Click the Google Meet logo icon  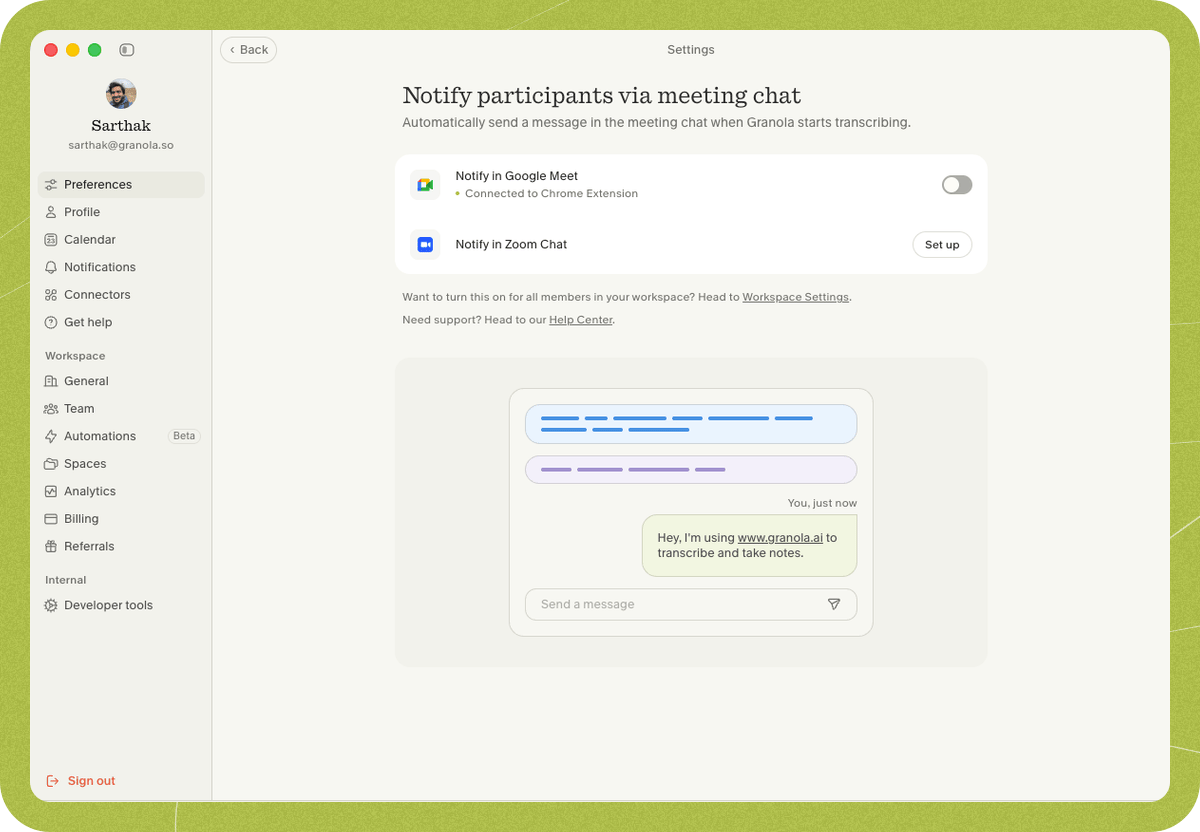point(425,185)
